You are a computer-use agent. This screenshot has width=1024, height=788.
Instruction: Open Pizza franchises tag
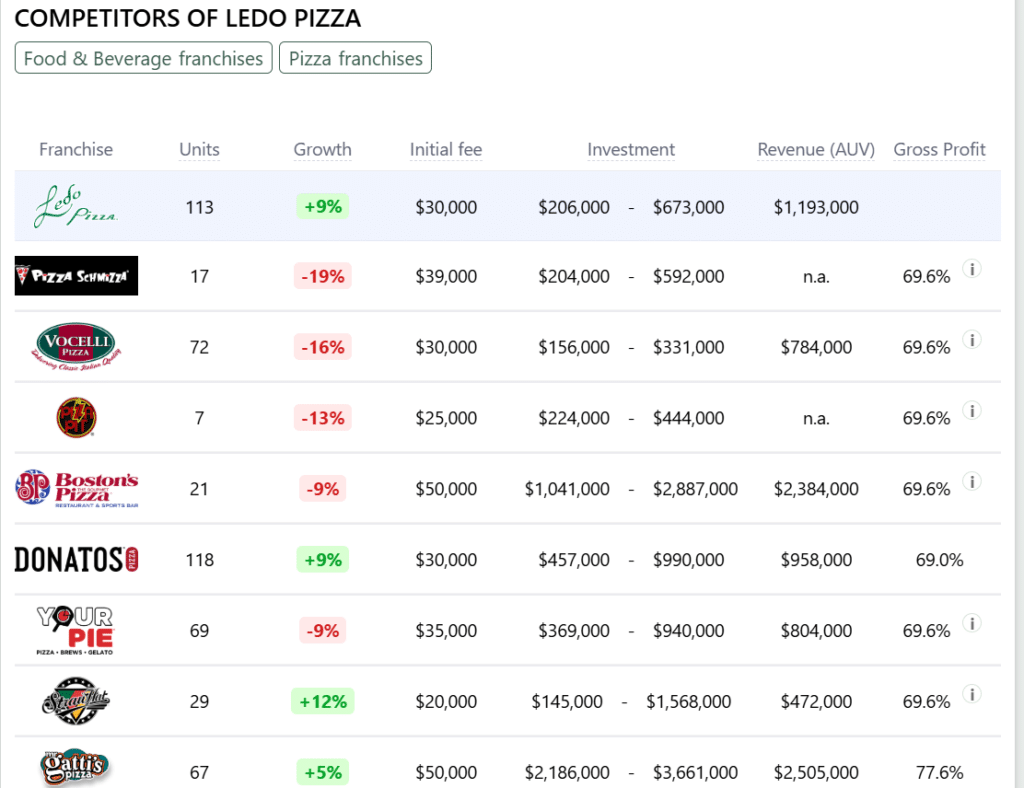tap(355, 58)
